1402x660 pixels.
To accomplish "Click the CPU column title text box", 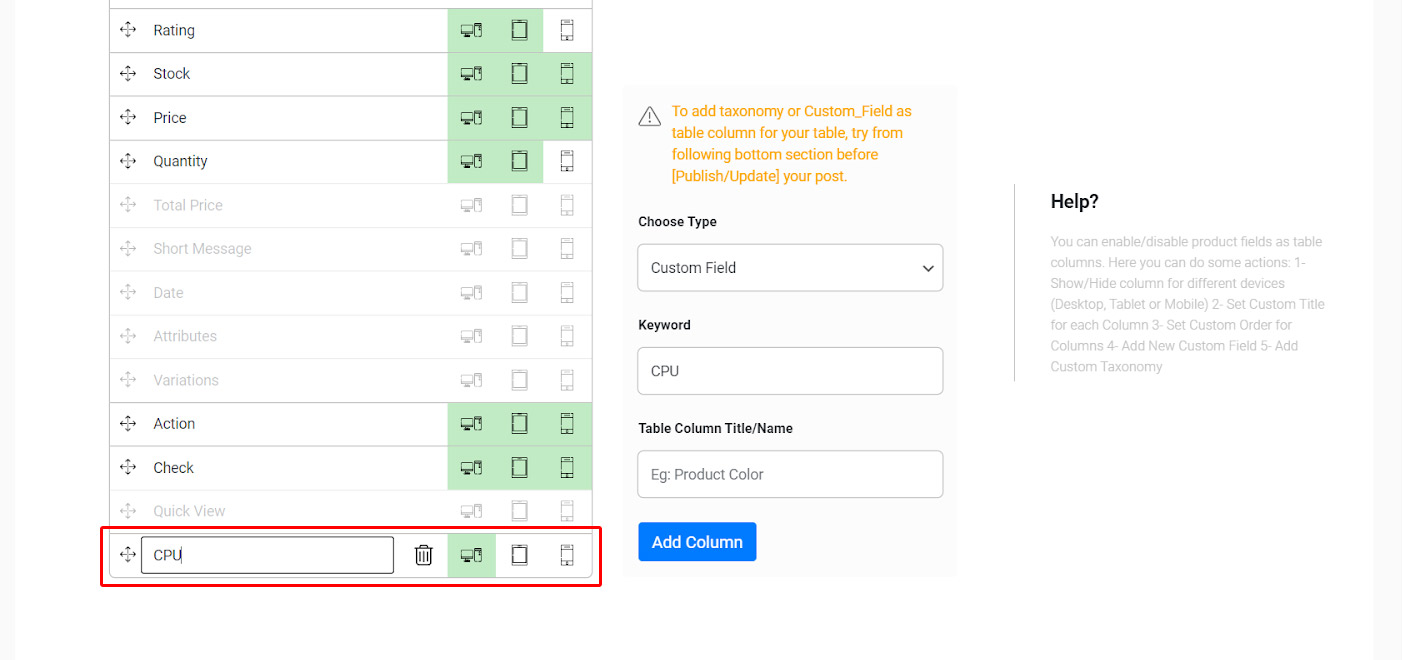I will [267, 555].
